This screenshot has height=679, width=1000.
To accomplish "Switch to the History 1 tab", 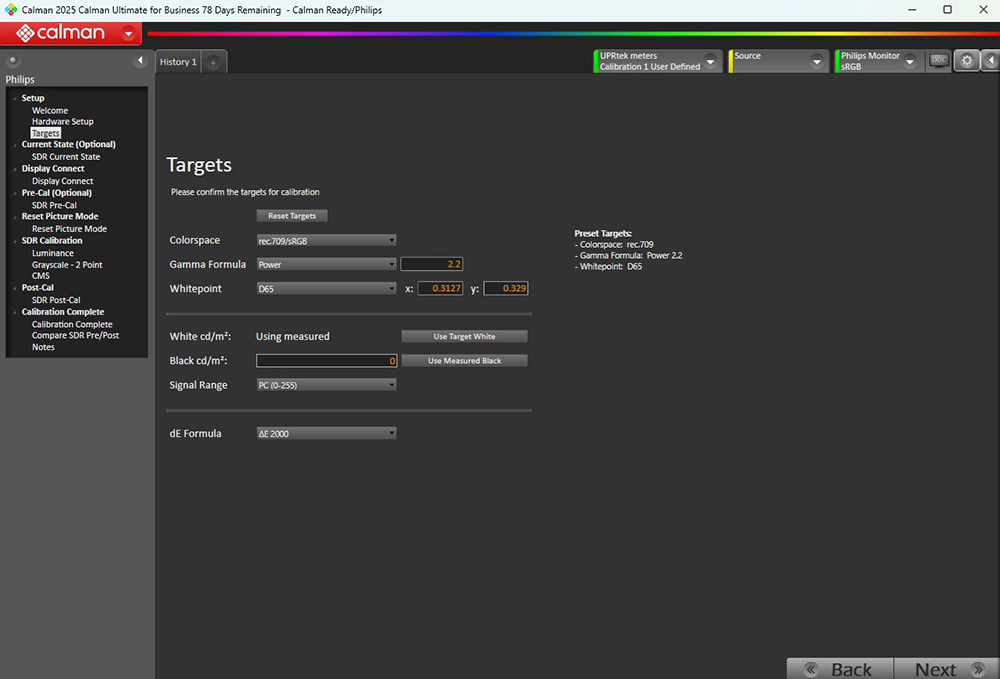I will 179,62.
